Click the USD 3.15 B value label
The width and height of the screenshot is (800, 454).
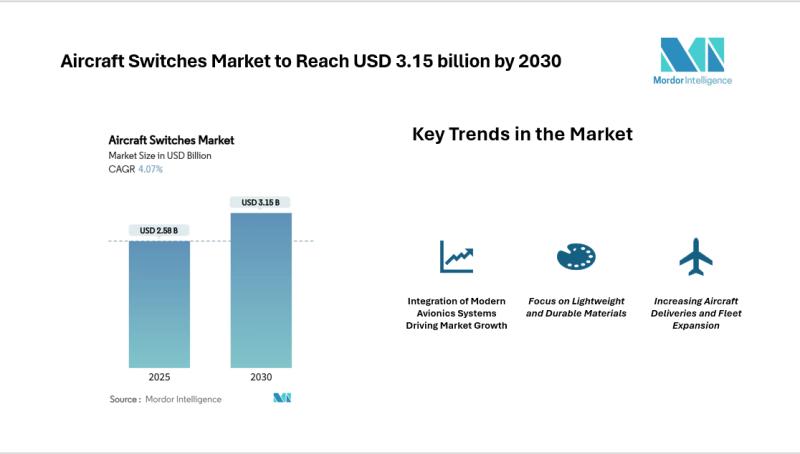click(261, 202)
